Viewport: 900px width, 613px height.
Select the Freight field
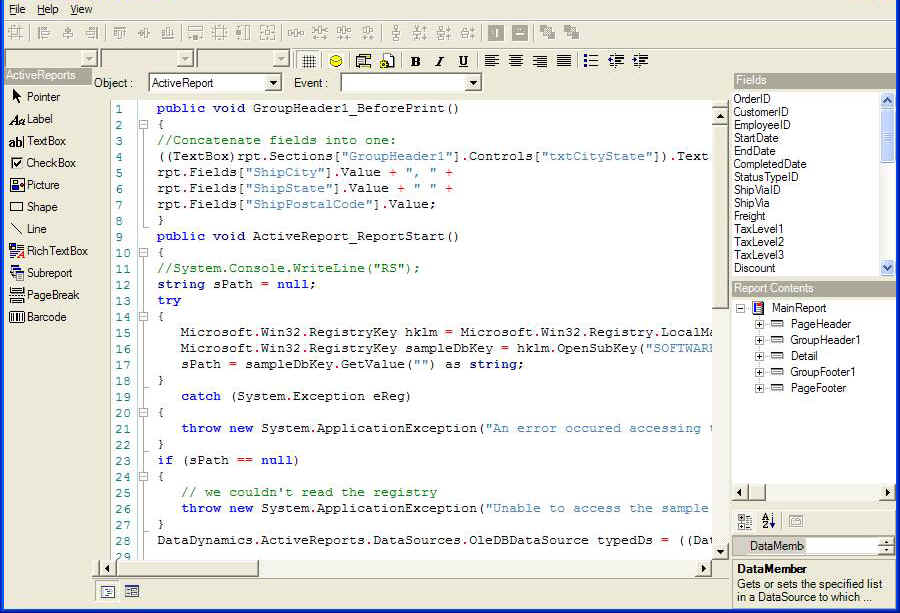coord(750,216)
